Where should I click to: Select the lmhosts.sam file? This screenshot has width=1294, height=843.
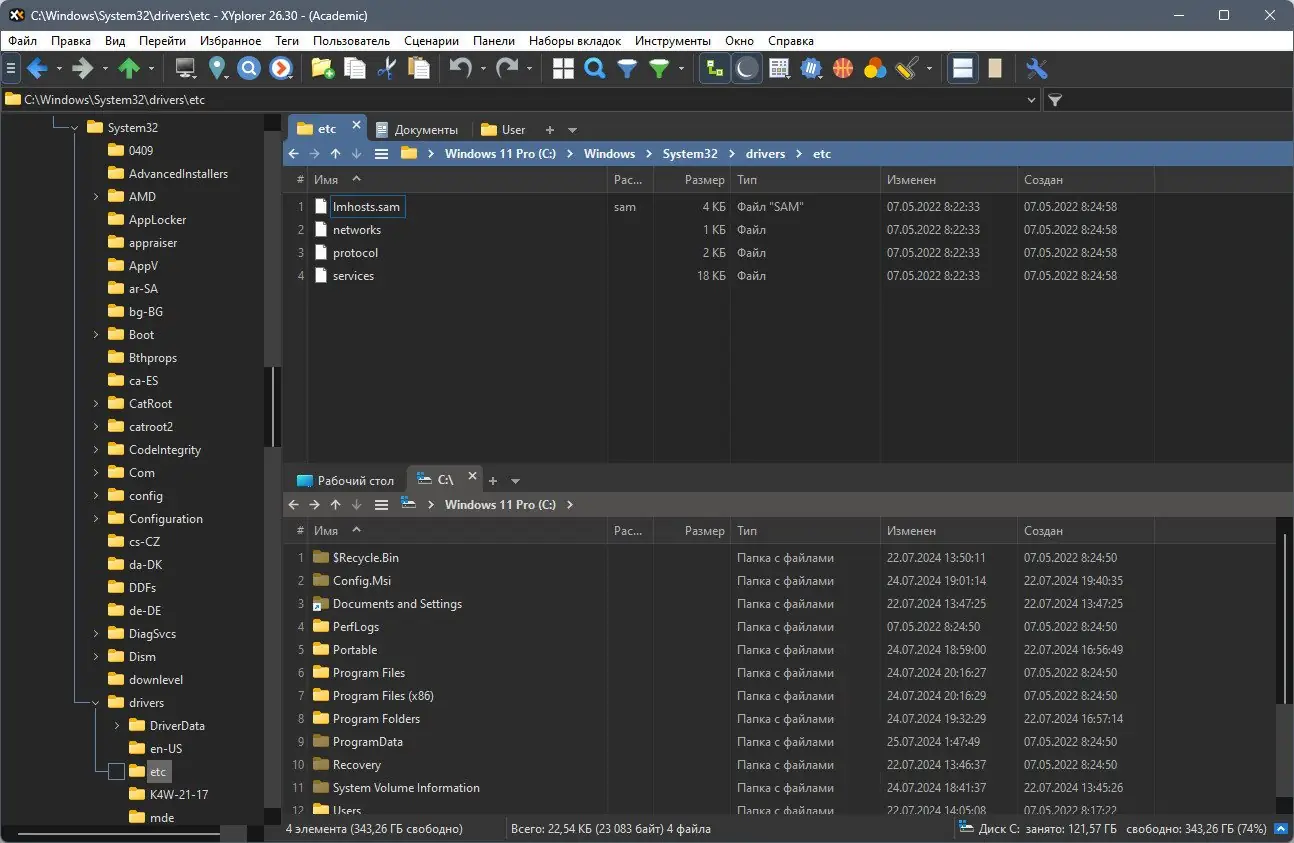pos(366,207)
